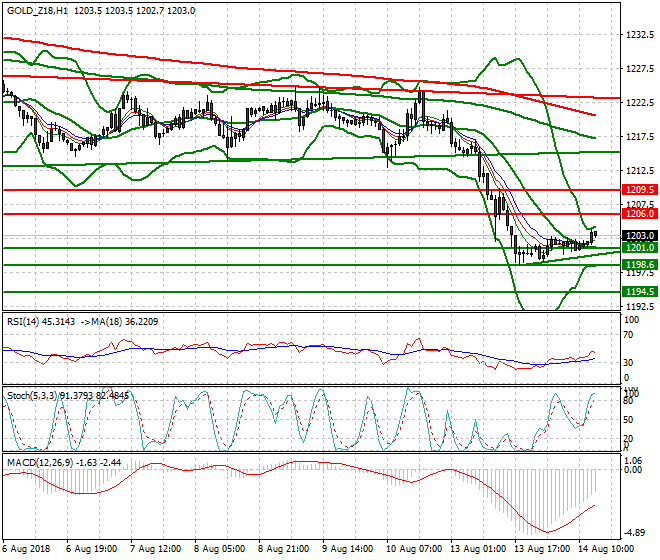Screen dimensions: 660x560
Task: Click the 1232.5 price axis value
Action: pos(639,34)
